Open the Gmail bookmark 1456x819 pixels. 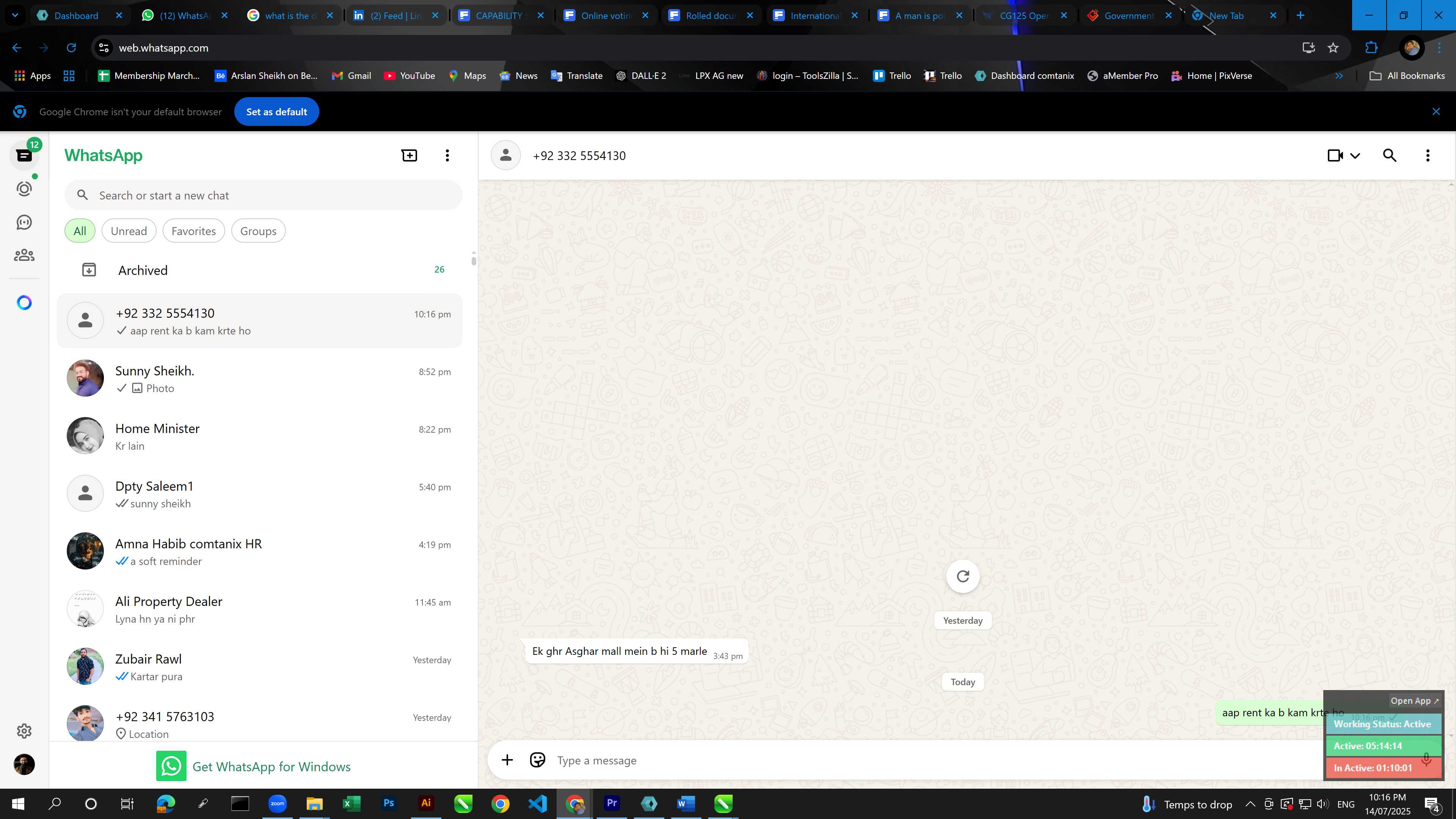click(351, 76)
